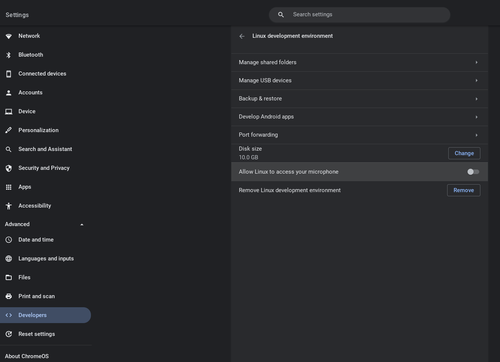Expand Backup & restore chevron
The width and height of the screenshot is (500, 362).
476,99
